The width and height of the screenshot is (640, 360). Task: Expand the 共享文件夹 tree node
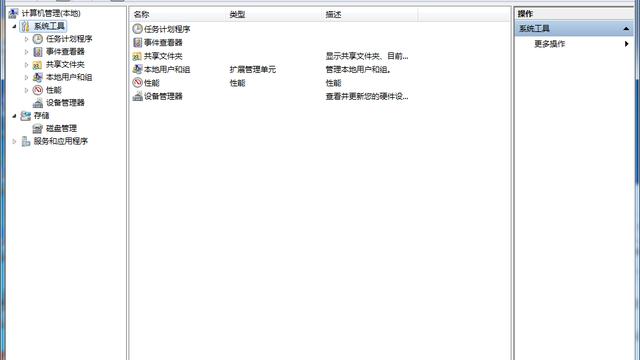(x=27, y=64)
